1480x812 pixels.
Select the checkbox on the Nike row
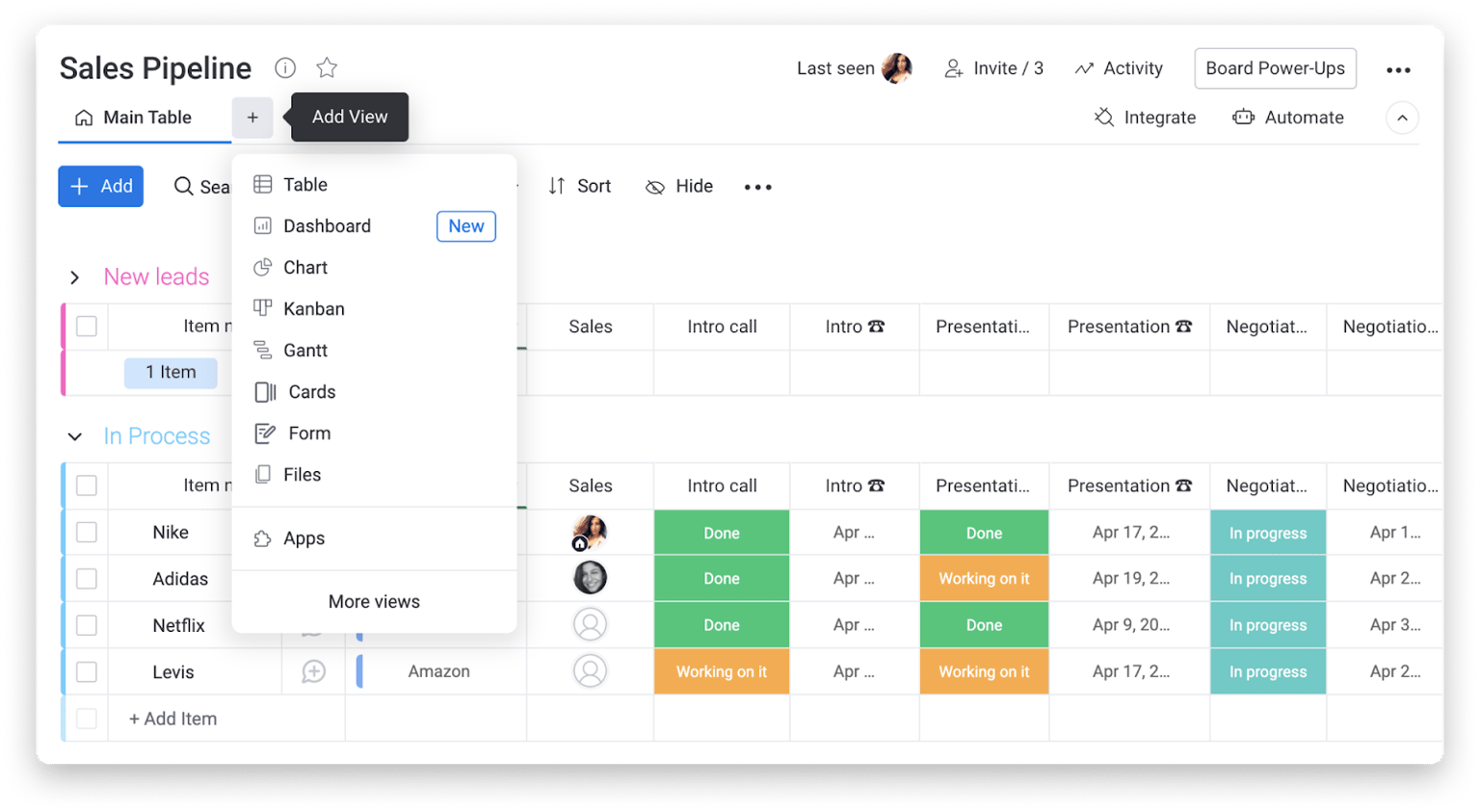point(86,532)
